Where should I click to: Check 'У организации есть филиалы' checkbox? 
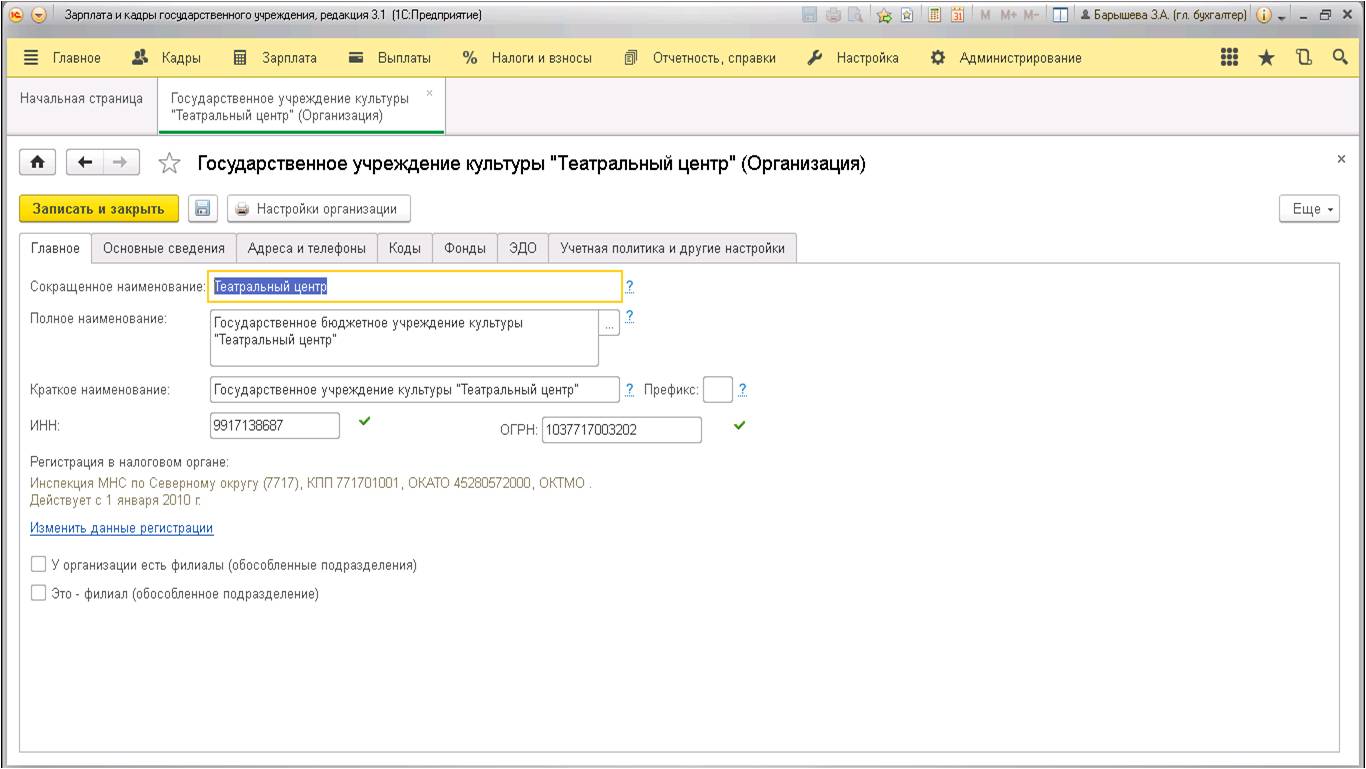tap(39, 565)
